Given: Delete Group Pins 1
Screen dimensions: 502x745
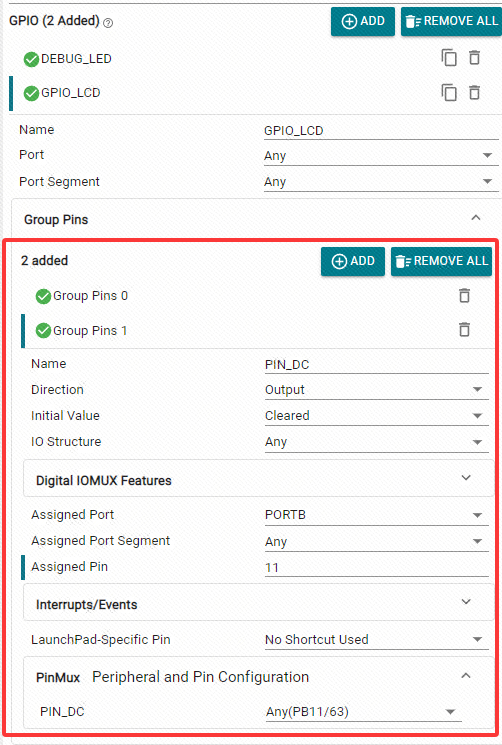Looking at the screenshot, I should [x=464, y=329].
